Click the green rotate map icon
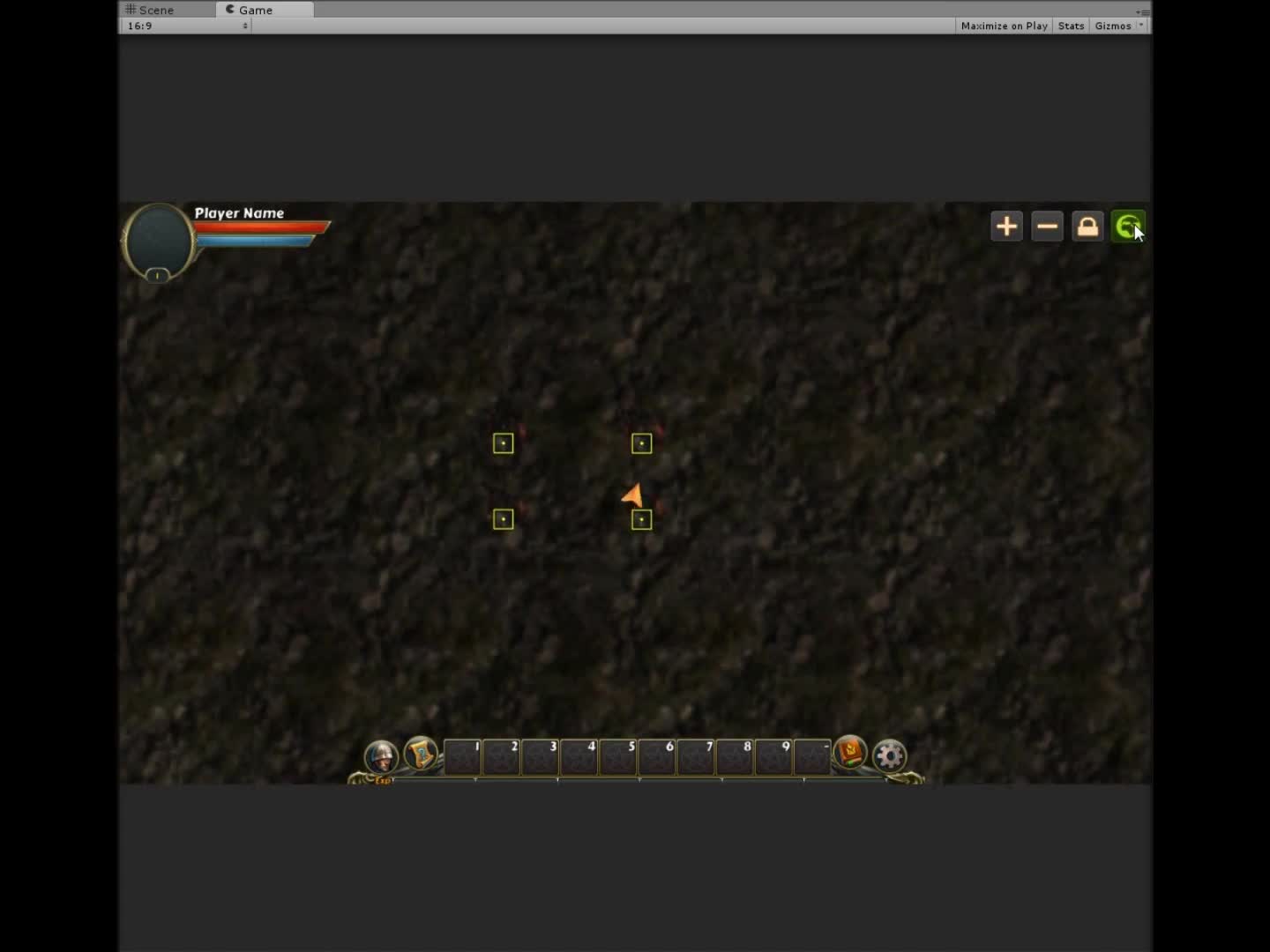Image resolution: width=1270 pixels, height=952 pixels. 1127,227
